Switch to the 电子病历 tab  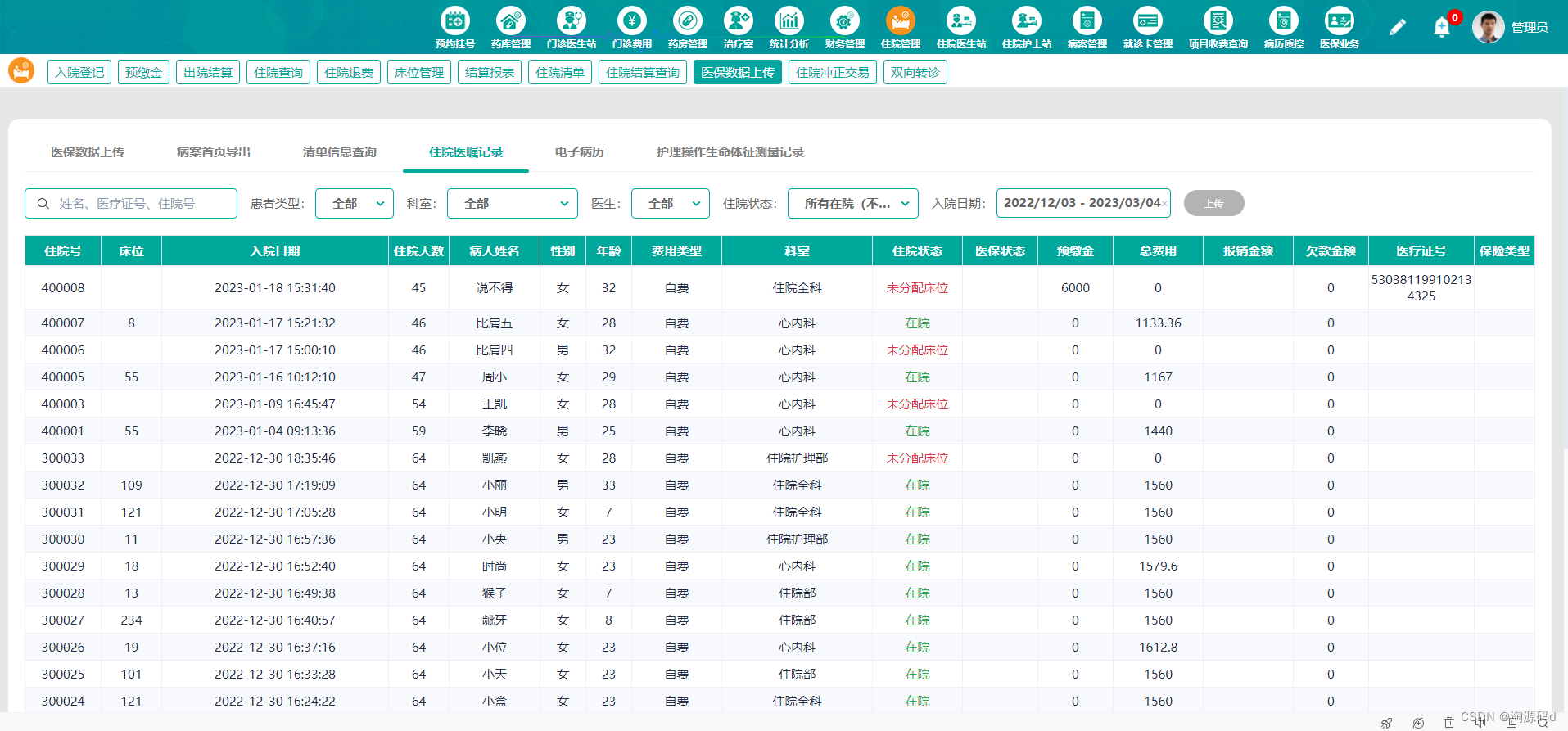[580, 152]
